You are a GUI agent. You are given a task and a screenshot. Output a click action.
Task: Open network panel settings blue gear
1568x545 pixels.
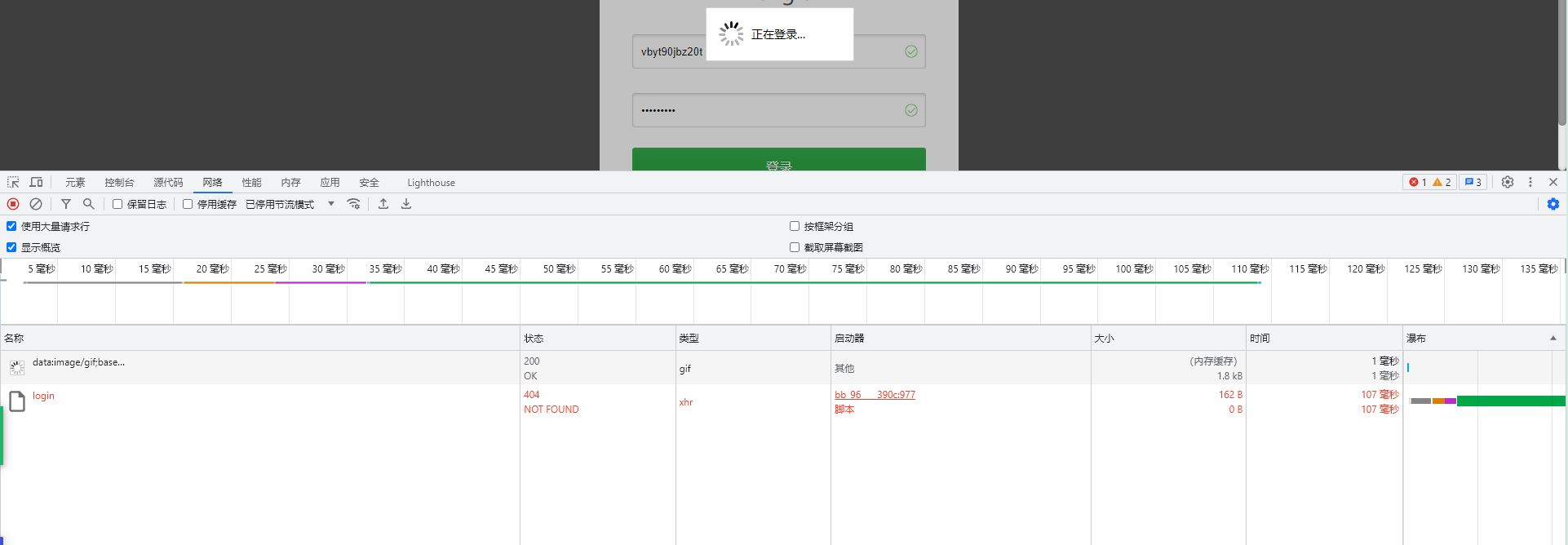(1553, 204)
